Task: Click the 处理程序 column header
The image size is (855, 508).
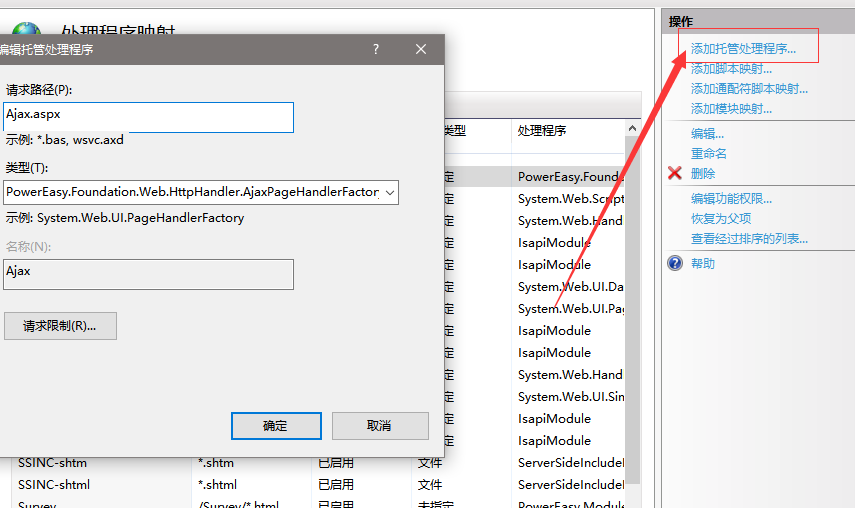Action: [542, 131]
